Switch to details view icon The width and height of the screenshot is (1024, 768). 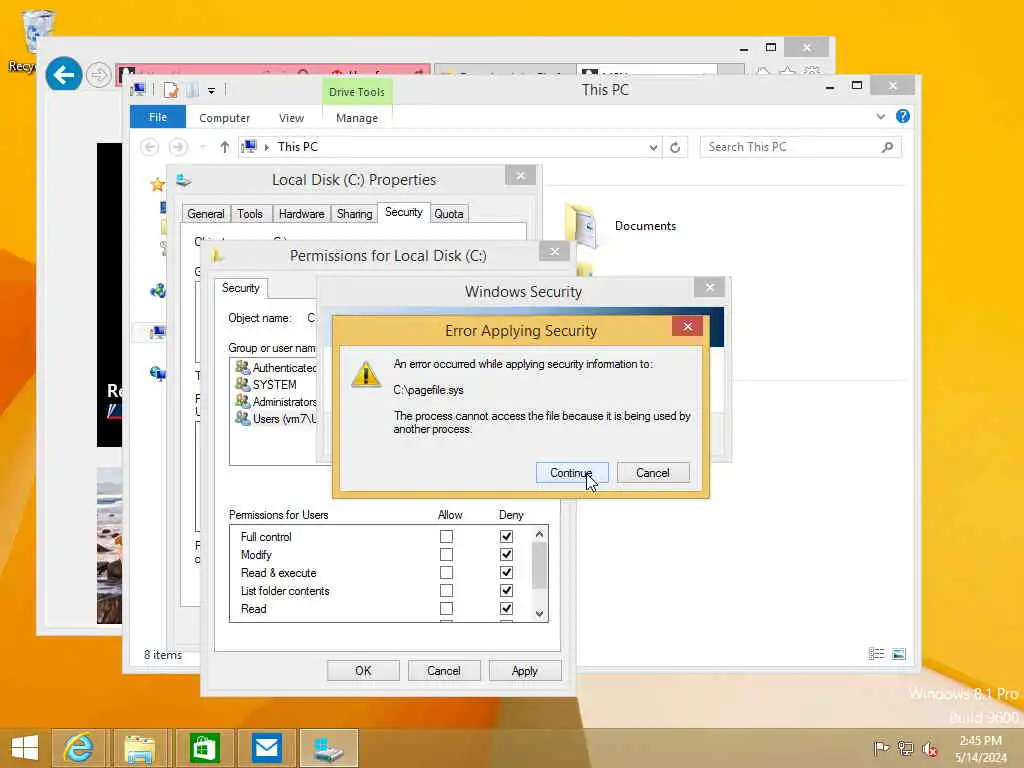click(876, 654)
